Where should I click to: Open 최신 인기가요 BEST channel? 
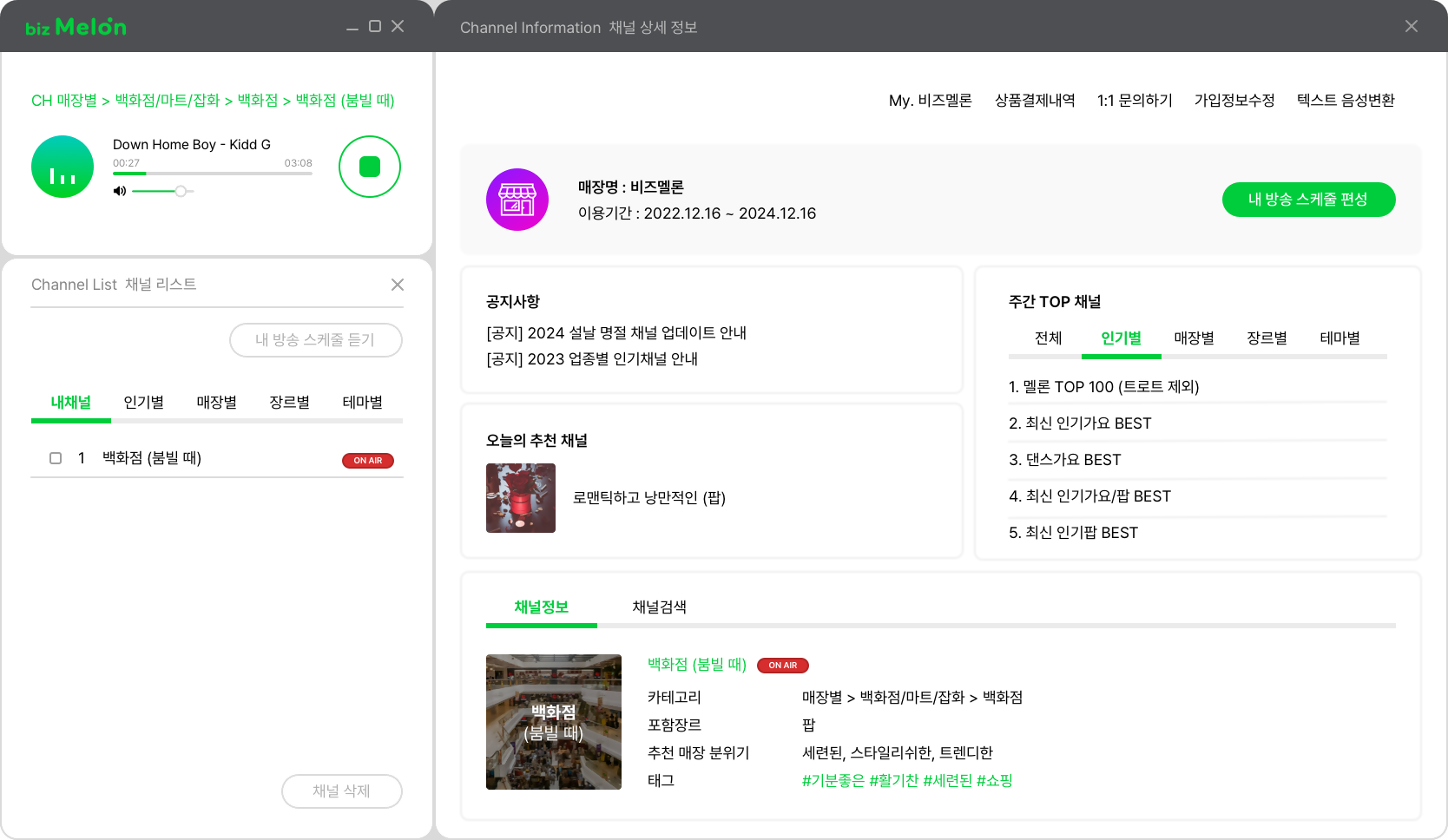(x=1080, y=423)
